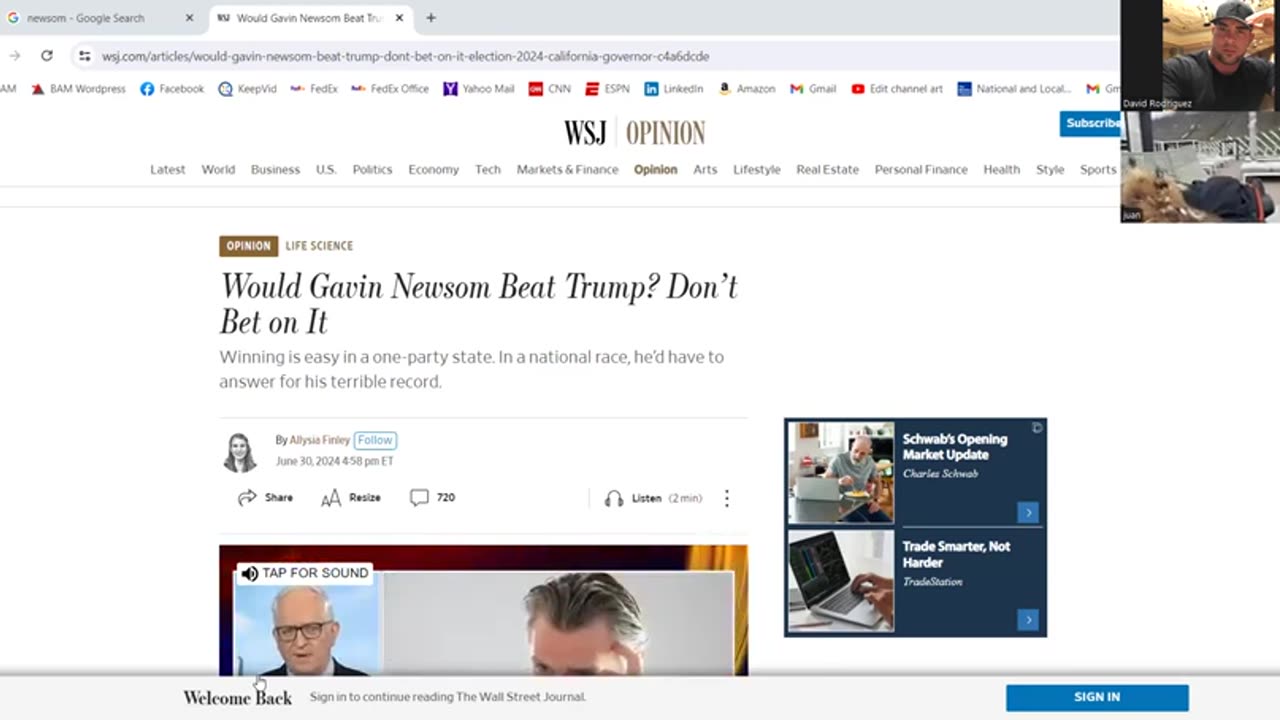This screenshot has width=1280, height=720.
Task: Click the author's profile photo
Action: pyautogui.click(x=240, y=452)
